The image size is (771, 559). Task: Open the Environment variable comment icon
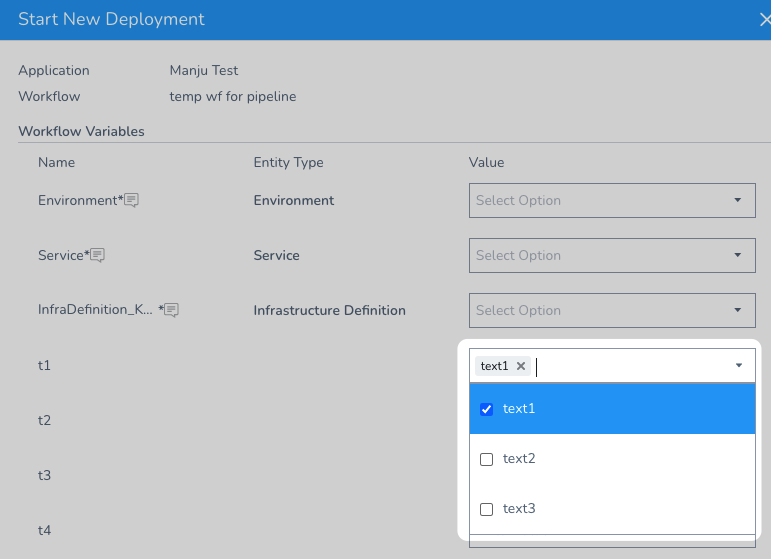point(131,200)
